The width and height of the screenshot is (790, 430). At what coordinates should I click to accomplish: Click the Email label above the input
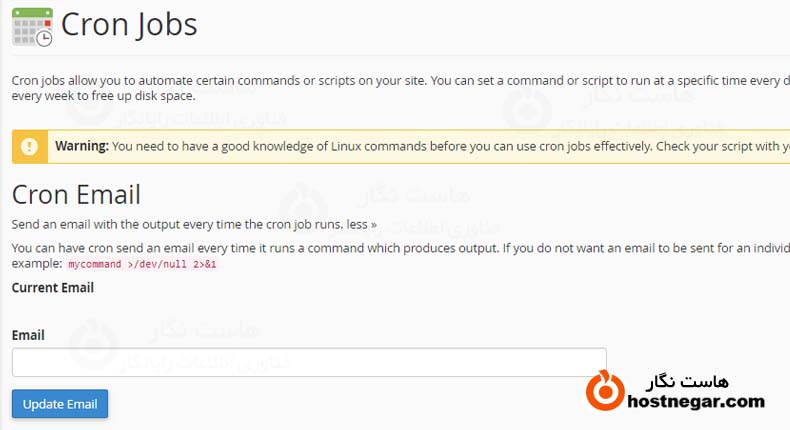pyautogui.click(x=28, y=335)
